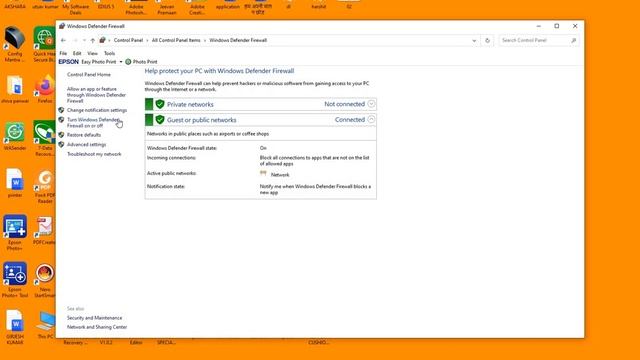640x360 pixels.
Task: Click Private networks green shield icon
Action: tap(160, 104)
